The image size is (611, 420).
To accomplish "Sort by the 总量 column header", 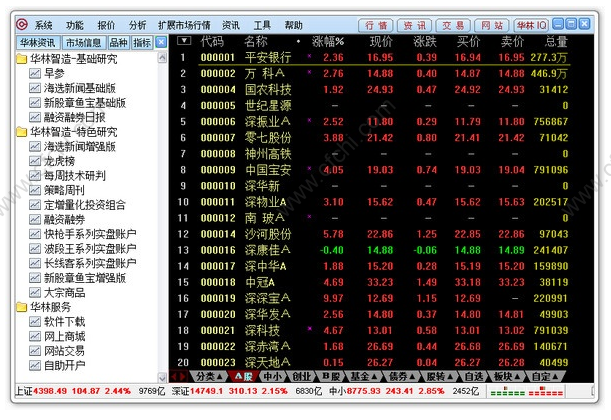I will coord(556,41).
